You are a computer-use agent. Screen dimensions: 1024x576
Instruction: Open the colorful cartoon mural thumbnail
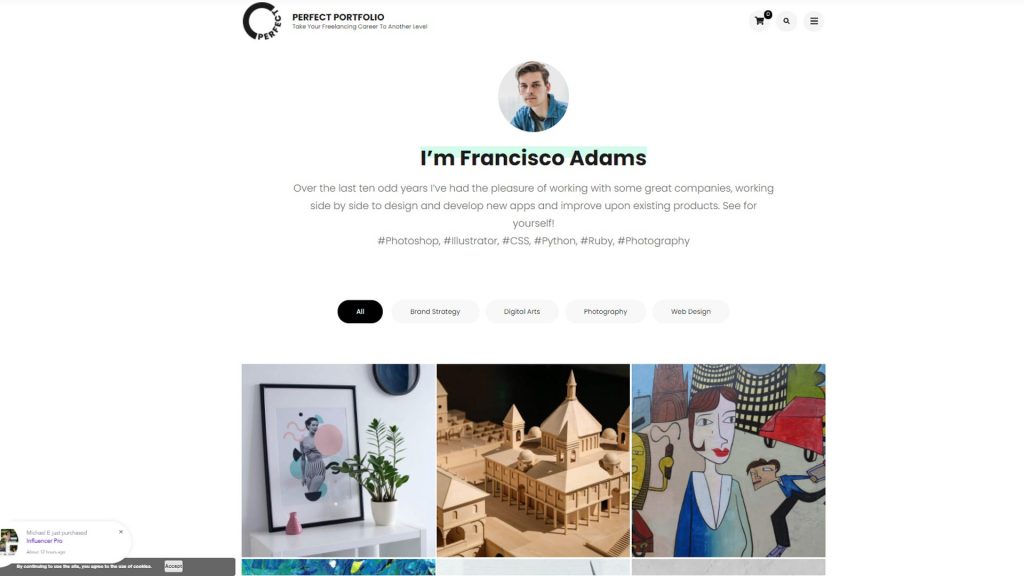(x=728, y=460)
